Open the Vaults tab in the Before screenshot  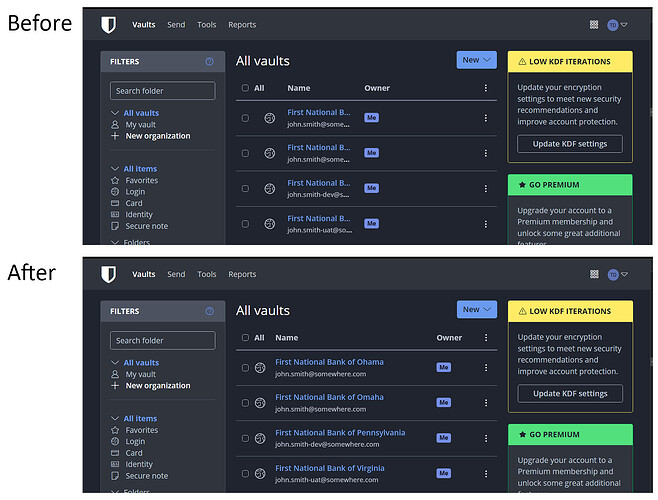tap(144, 25)
